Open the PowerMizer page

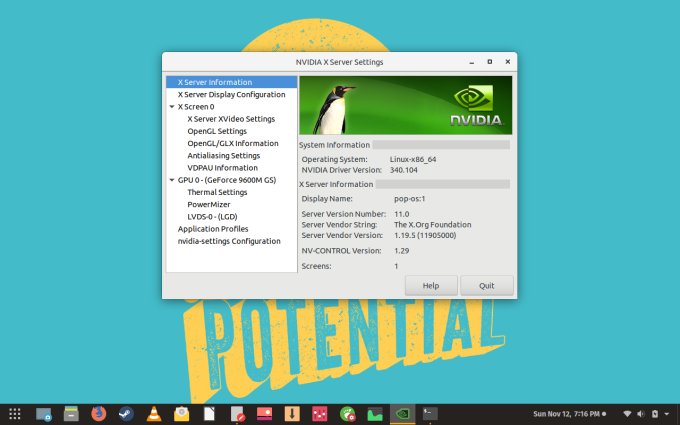[209, 204]
